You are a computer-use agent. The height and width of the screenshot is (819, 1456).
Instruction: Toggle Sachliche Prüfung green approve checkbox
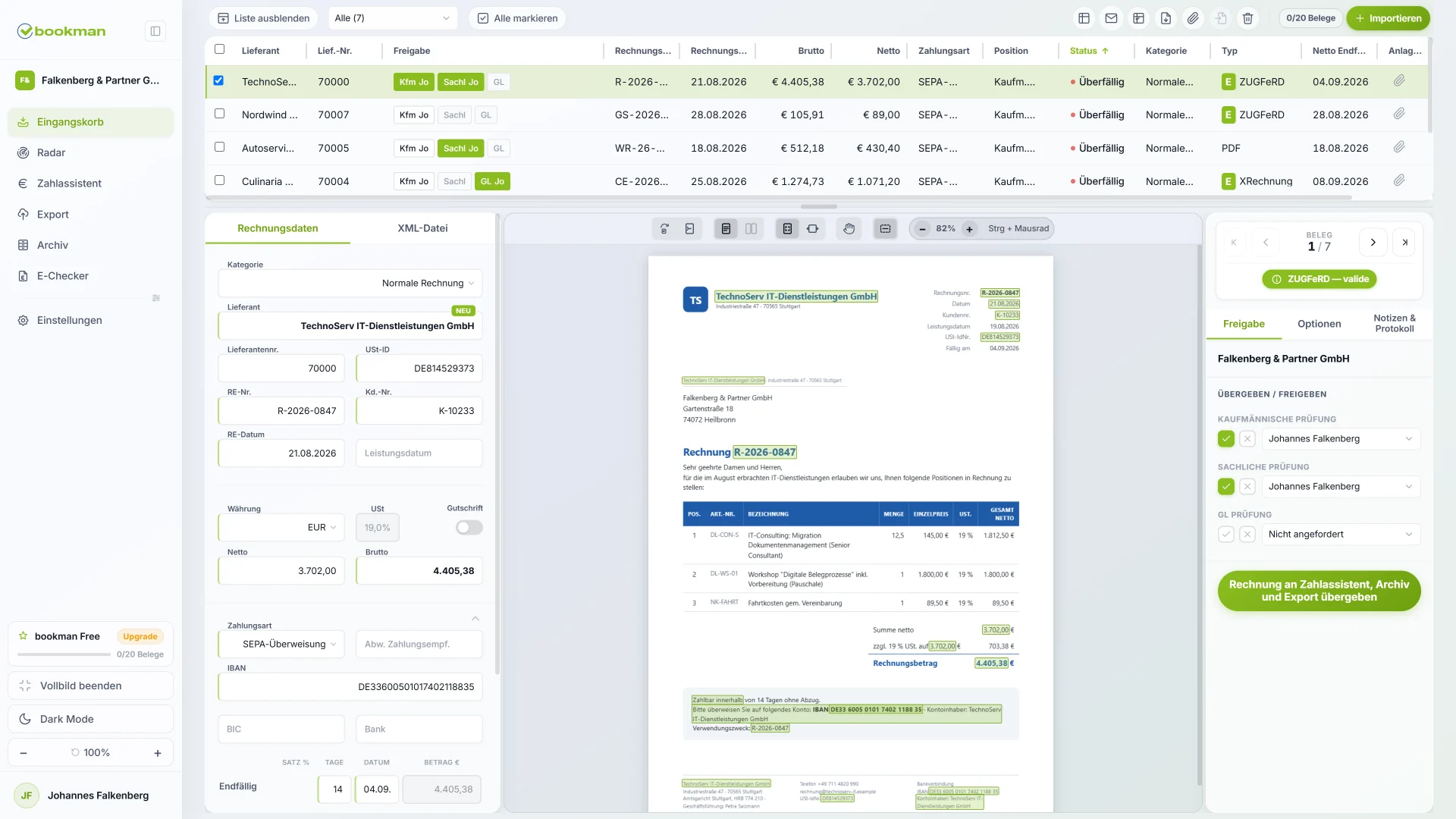[x=1226, y=487]
